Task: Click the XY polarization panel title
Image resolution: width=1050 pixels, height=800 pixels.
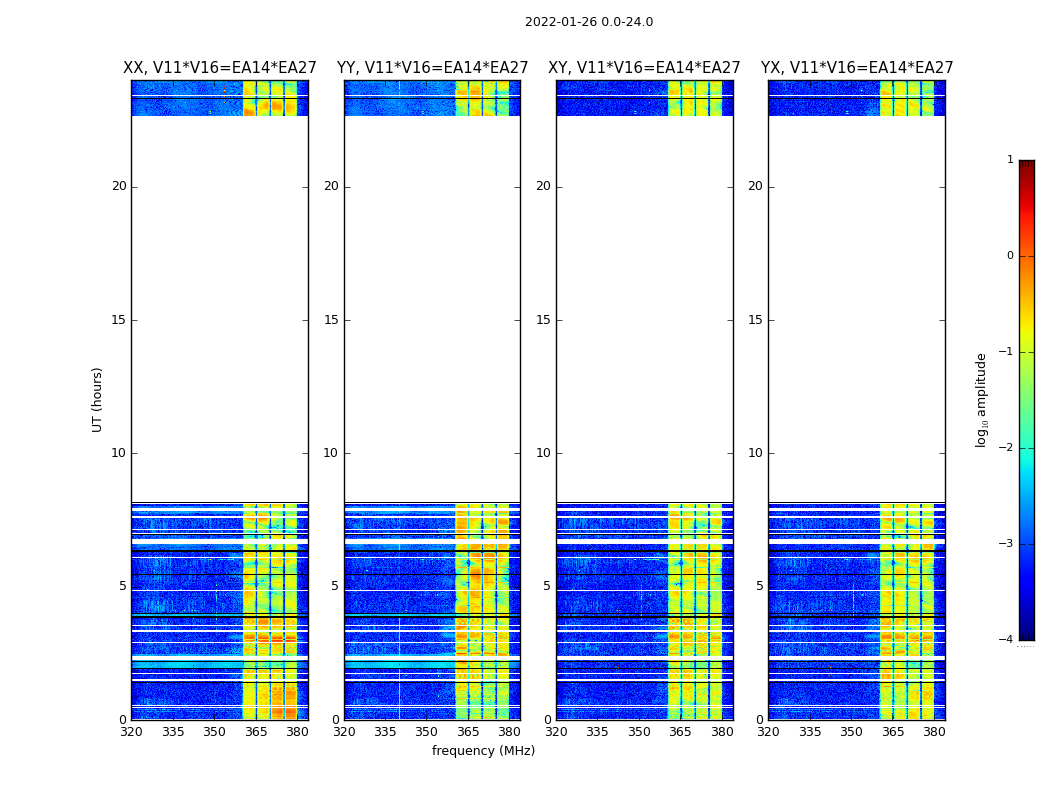Action: pos(644,68)
